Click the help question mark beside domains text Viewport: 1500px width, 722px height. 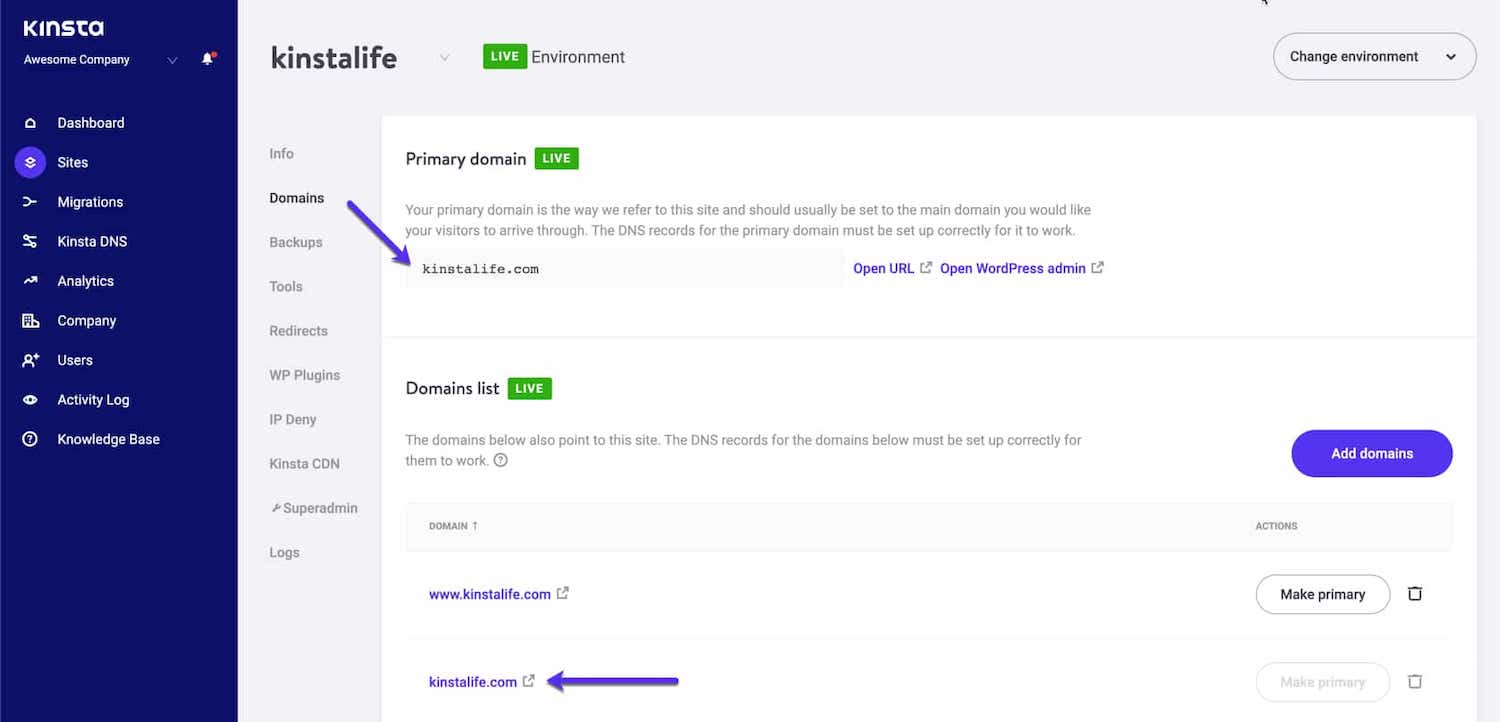point(499,460)
